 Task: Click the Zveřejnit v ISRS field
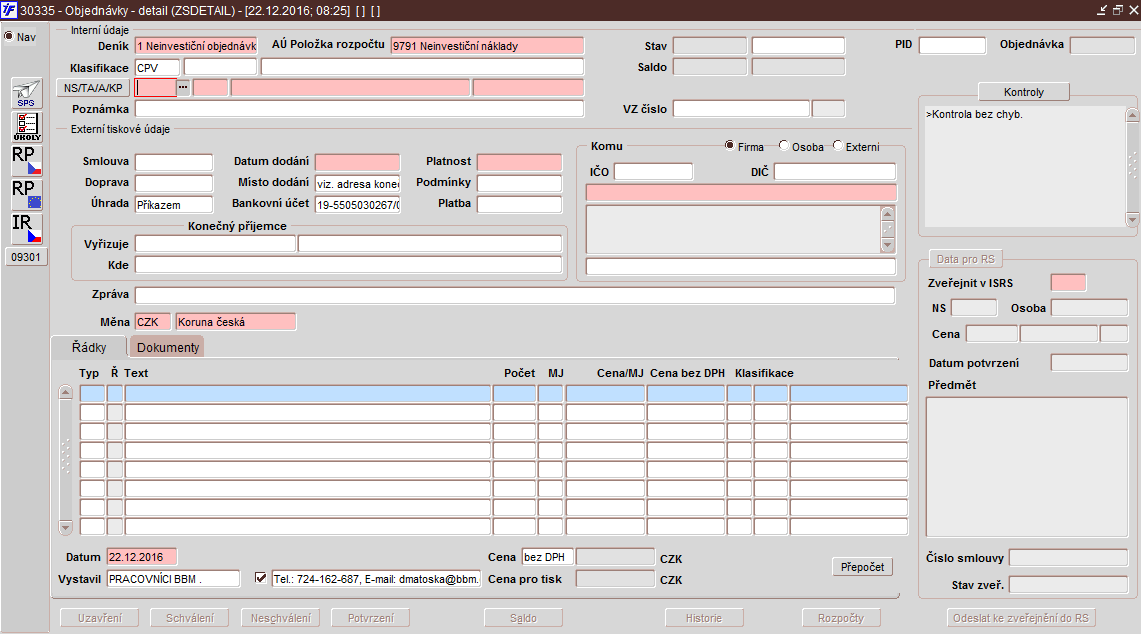[1068, 282]
